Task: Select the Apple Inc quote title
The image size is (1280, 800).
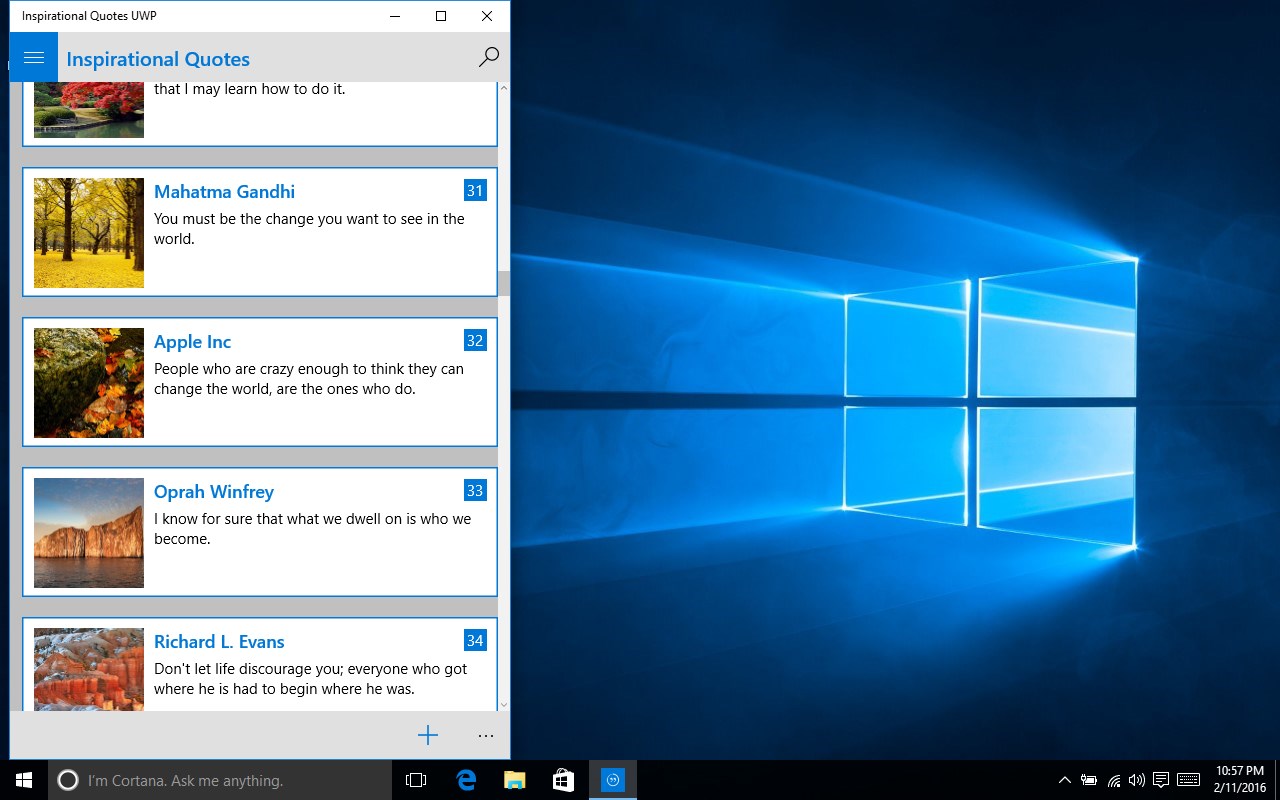Action: [192, 341]
